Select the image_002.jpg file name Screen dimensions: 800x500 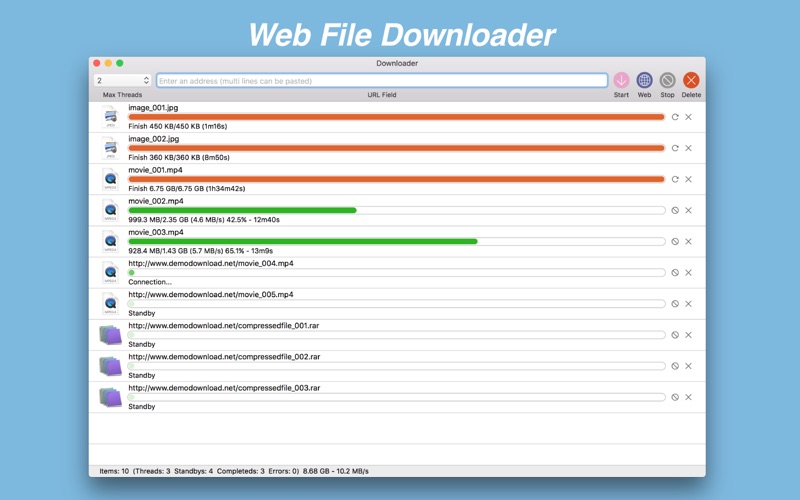(x=154, y=139)
